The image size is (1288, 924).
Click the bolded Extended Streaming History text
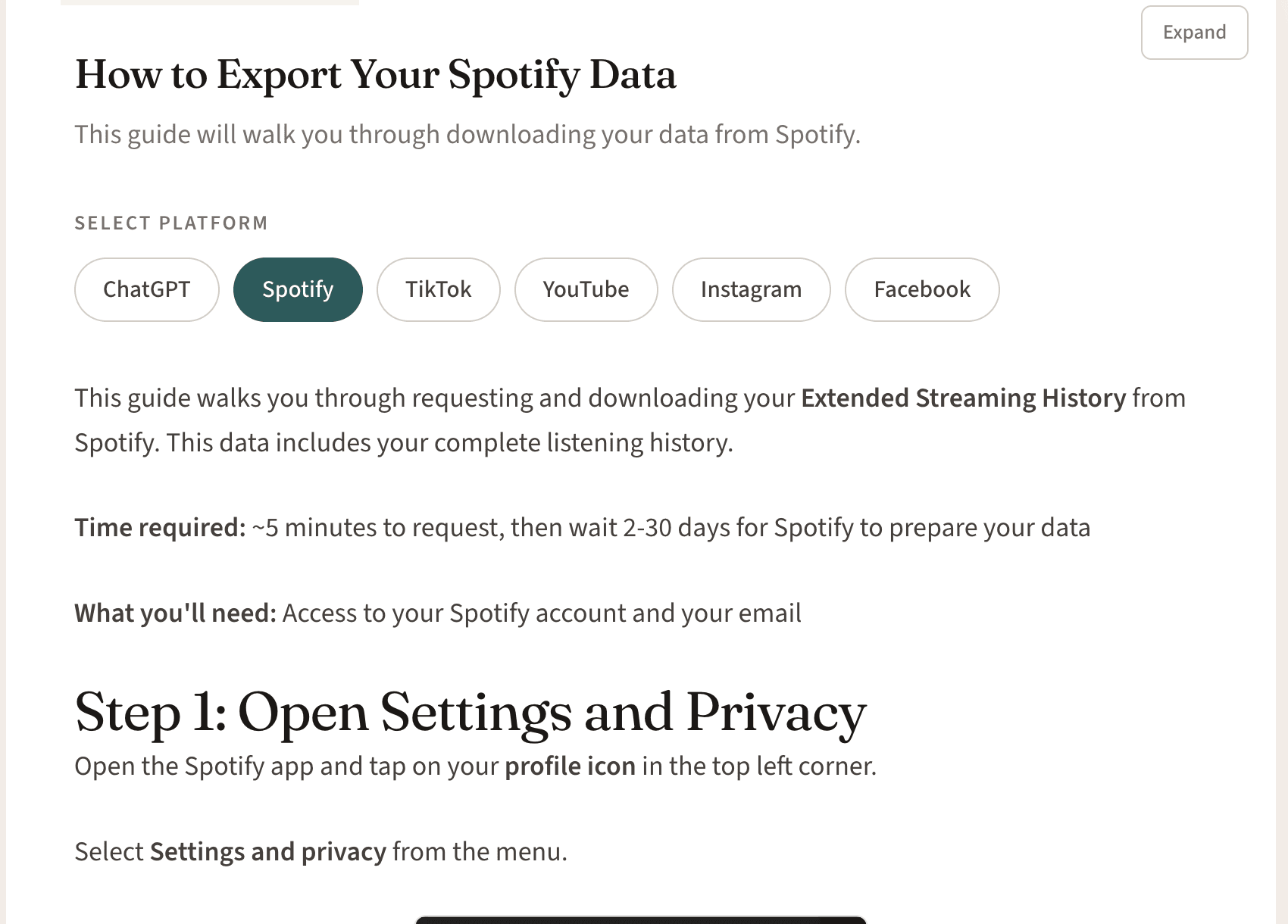click(x=964, y=397)
